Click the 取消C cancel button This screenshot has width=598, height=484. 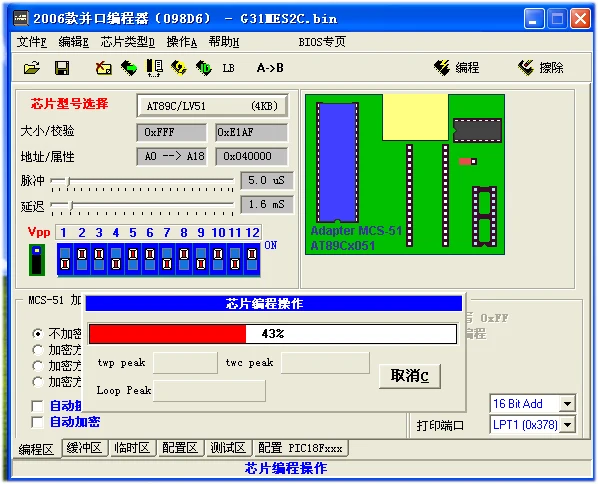click(410, 376)
